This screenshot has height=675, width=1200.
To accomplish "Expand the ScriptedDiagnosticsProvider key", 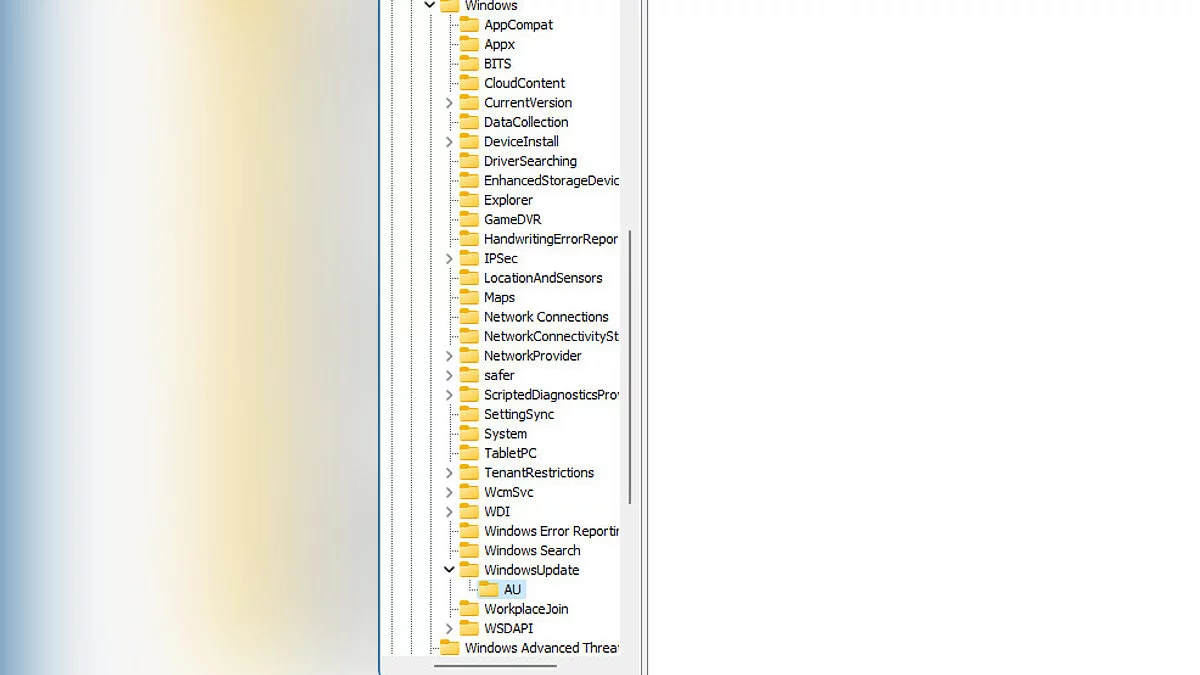I will [449, 395].
